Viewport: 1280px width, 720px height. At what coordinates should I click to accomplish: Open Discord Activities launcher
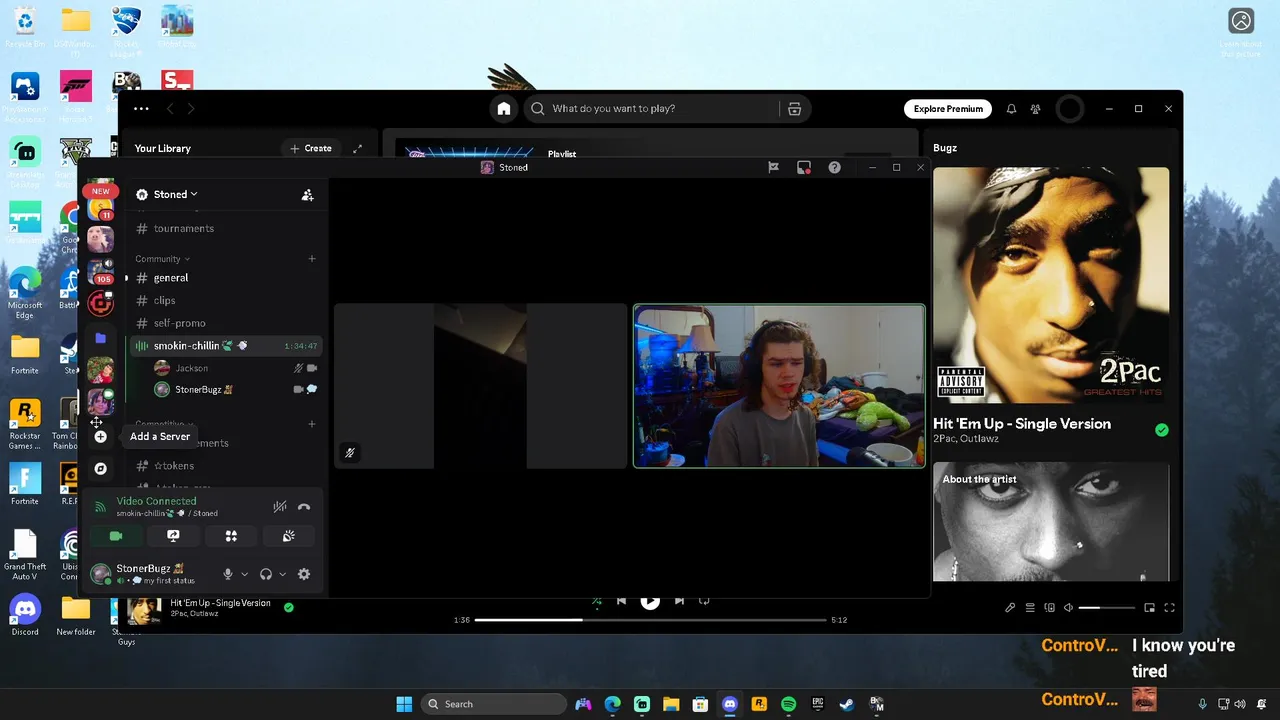(231, 536)
